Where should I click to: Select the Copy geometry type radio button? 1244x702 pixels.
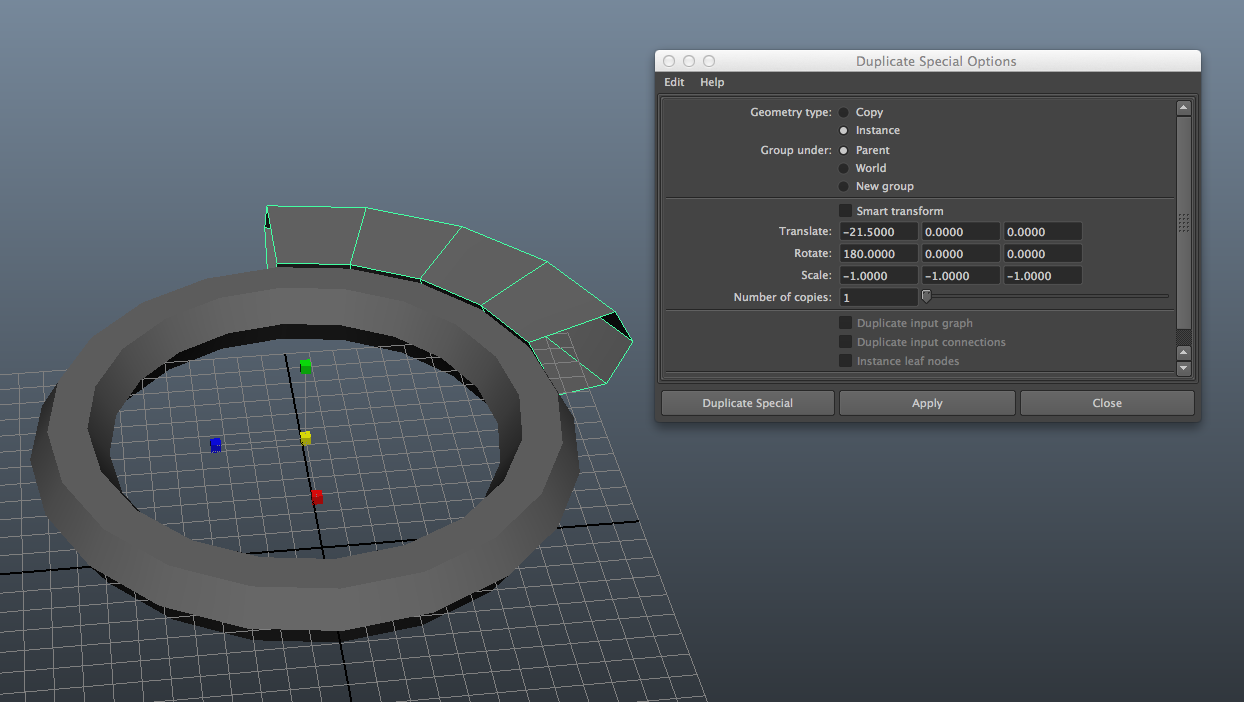pos(844,112)
